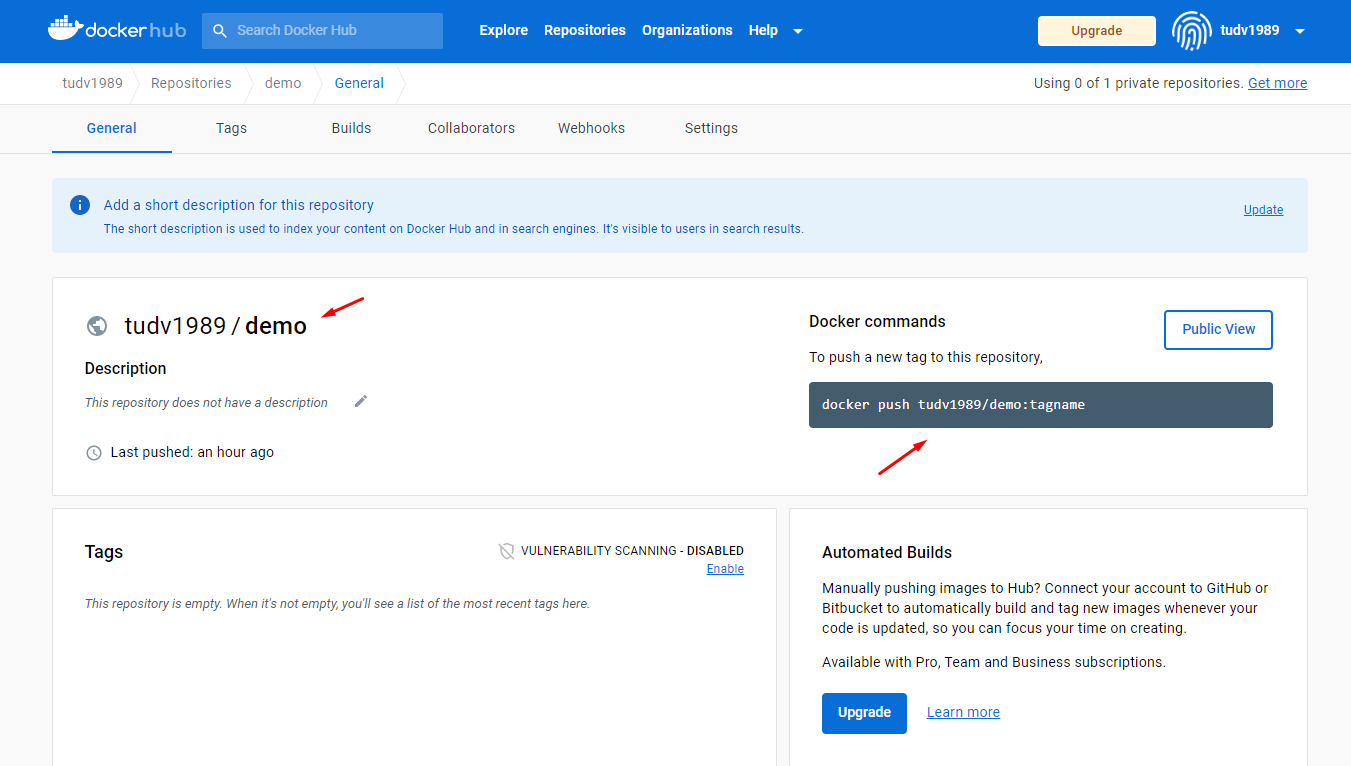
Task: Click the pencil icon to edit the description
Action: pos(360,401)
